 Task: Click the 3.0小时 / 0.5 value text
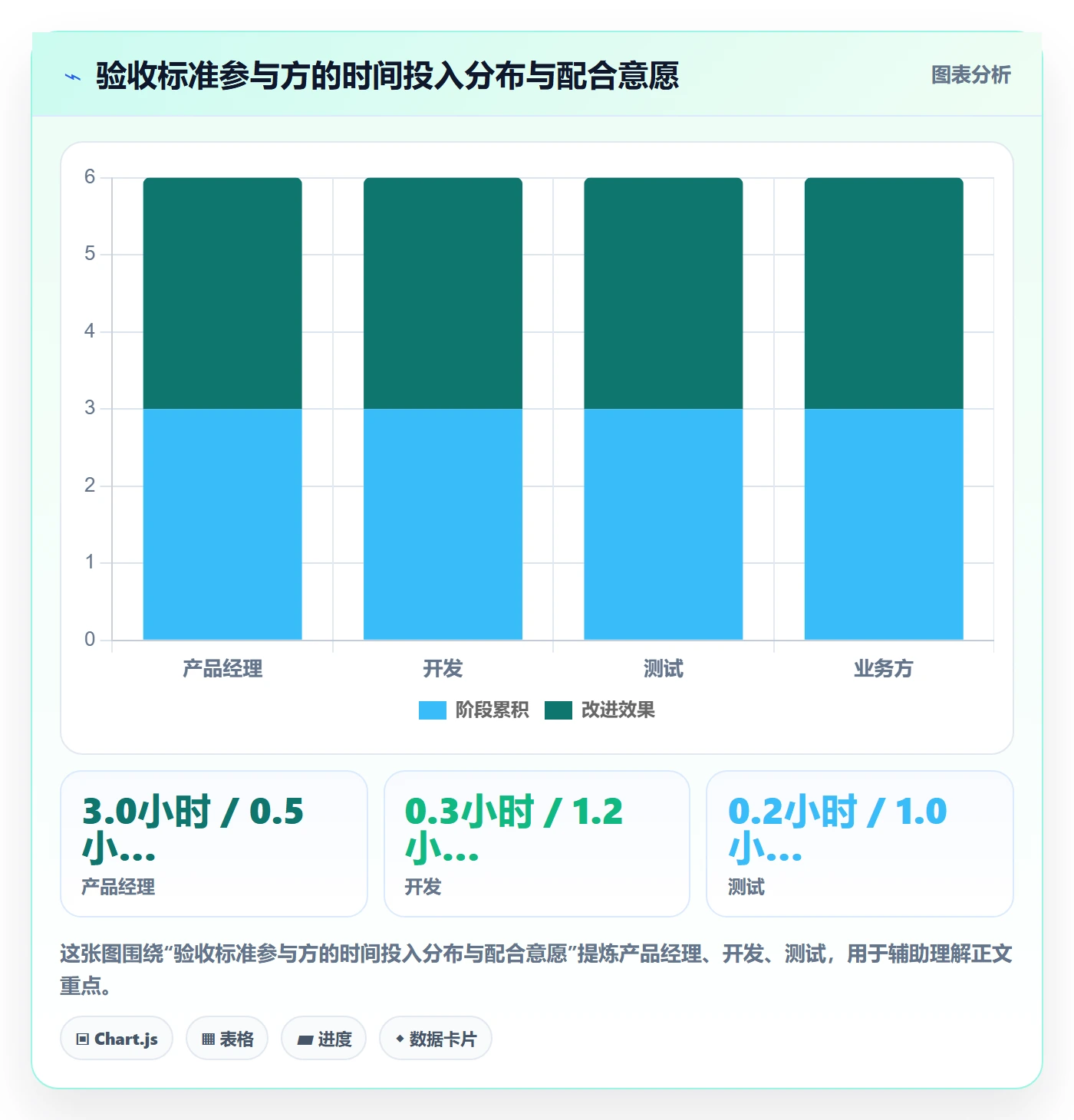tap(193, 830)
